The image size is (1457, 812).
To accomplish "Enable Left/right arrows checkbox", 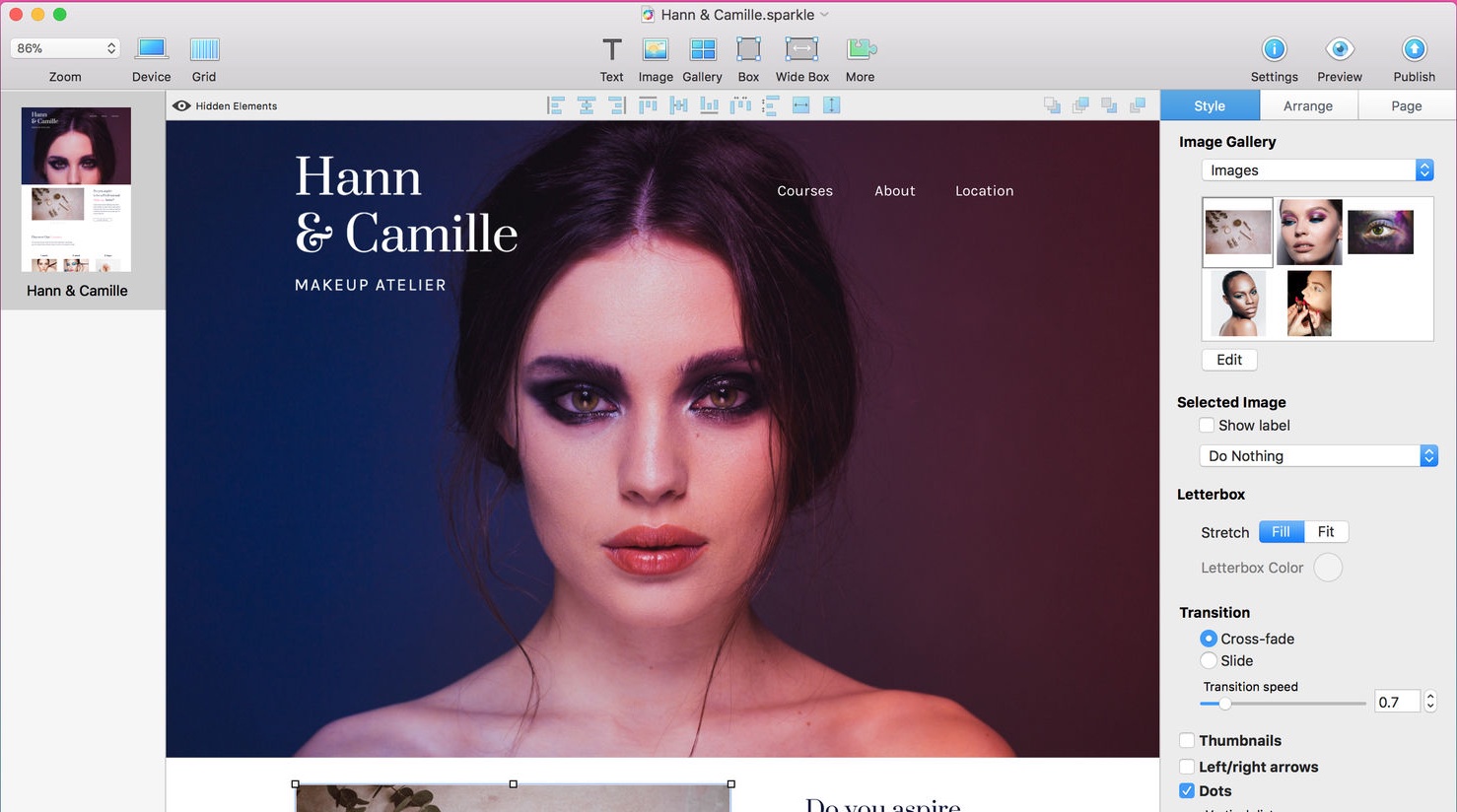I will 1187,767.
